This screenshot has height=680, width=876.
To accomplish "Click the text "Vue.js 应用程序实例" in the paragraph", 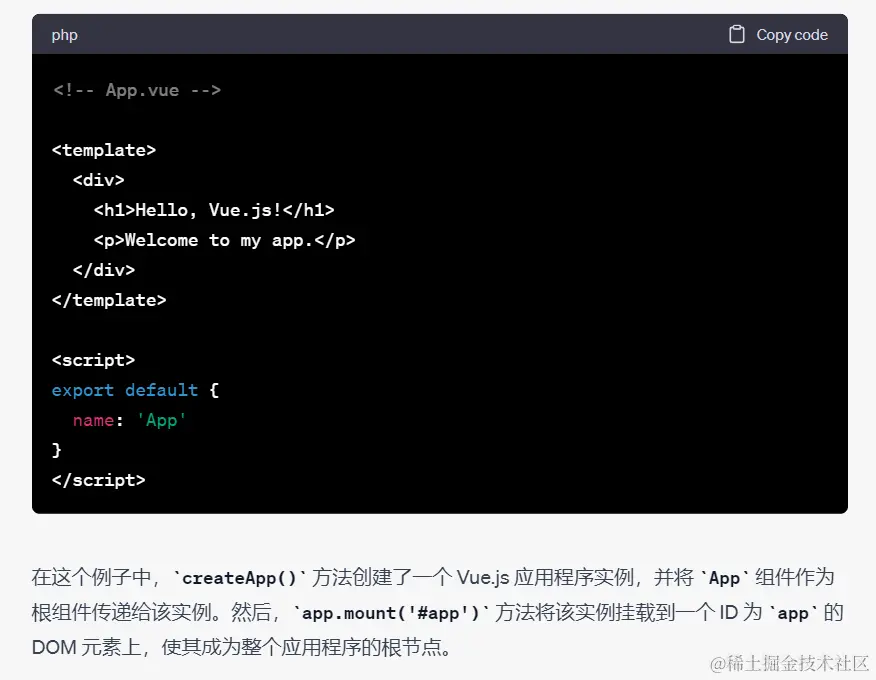I will pos(544,577).
